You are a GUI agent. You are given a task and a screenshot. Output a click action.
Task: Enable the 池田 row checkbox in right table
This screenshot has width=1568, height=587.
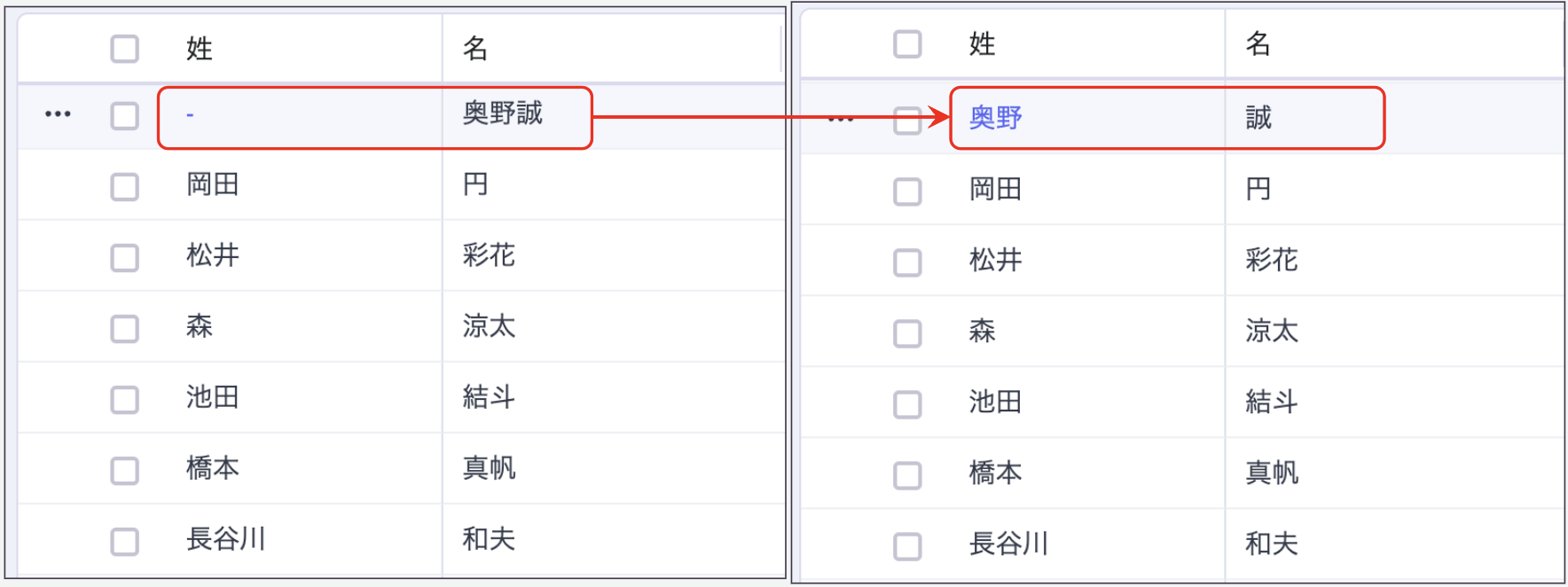[907, 404]
